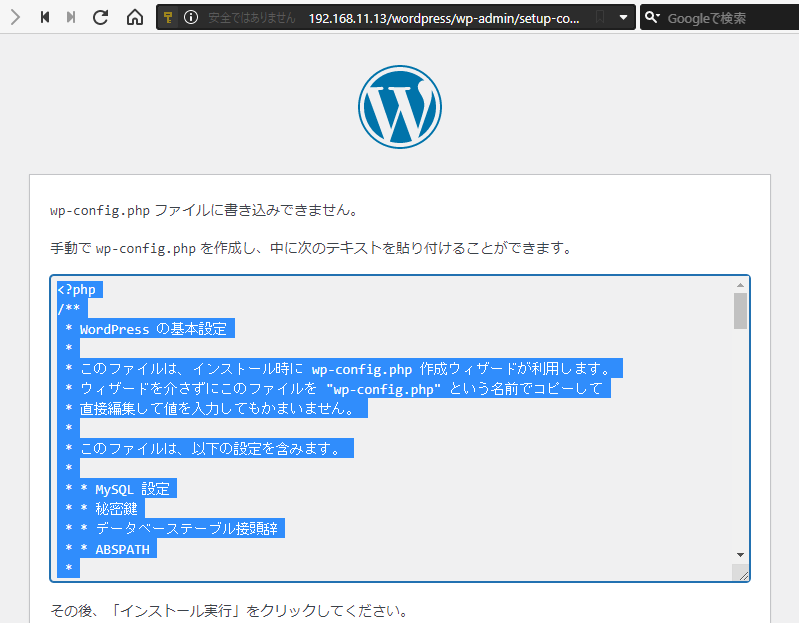Click the WordPress logo
The height and width of the screenshot is (623, 799).
tap(400, 108)
